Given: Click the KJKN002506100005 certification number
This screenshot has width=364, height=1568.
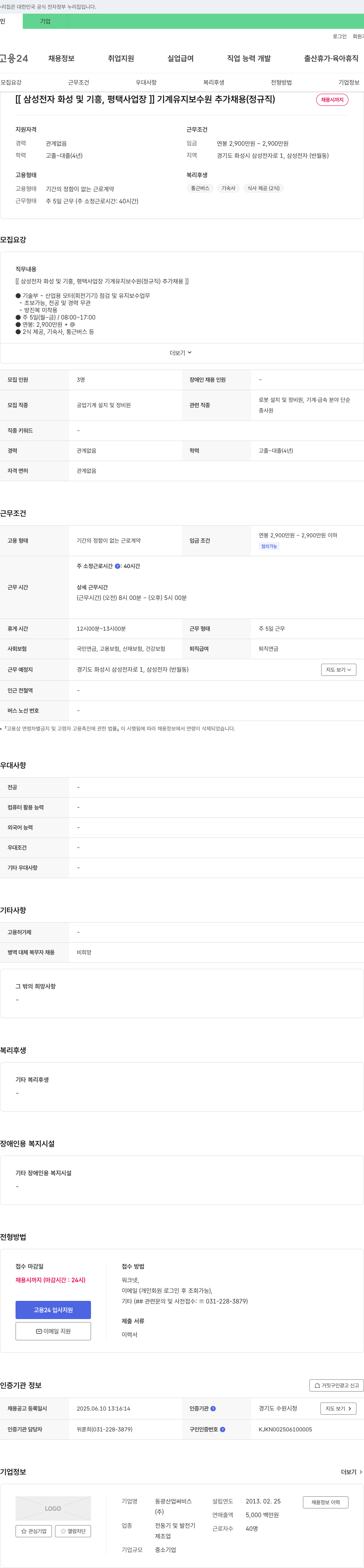Looking at the screenshot, I should point(286,1429).
